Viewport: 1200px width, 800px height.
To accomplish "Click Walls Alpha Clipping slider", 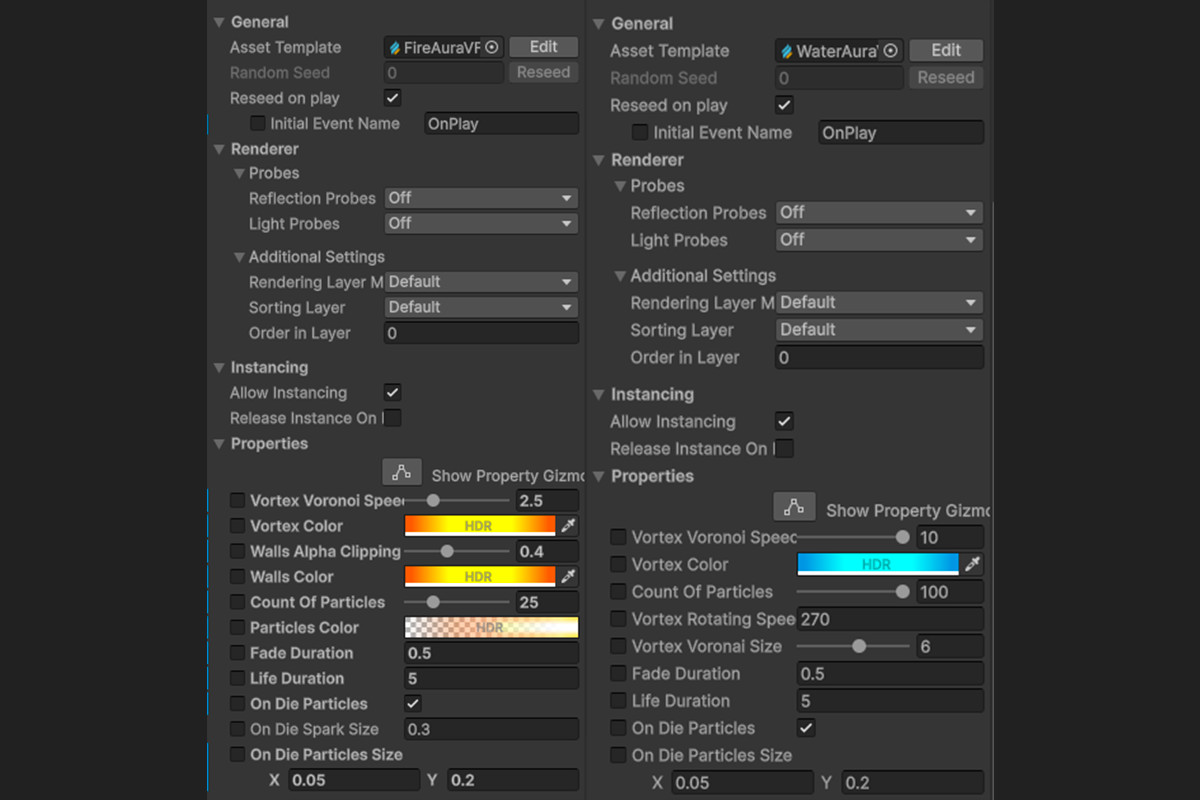I will 457,551.
